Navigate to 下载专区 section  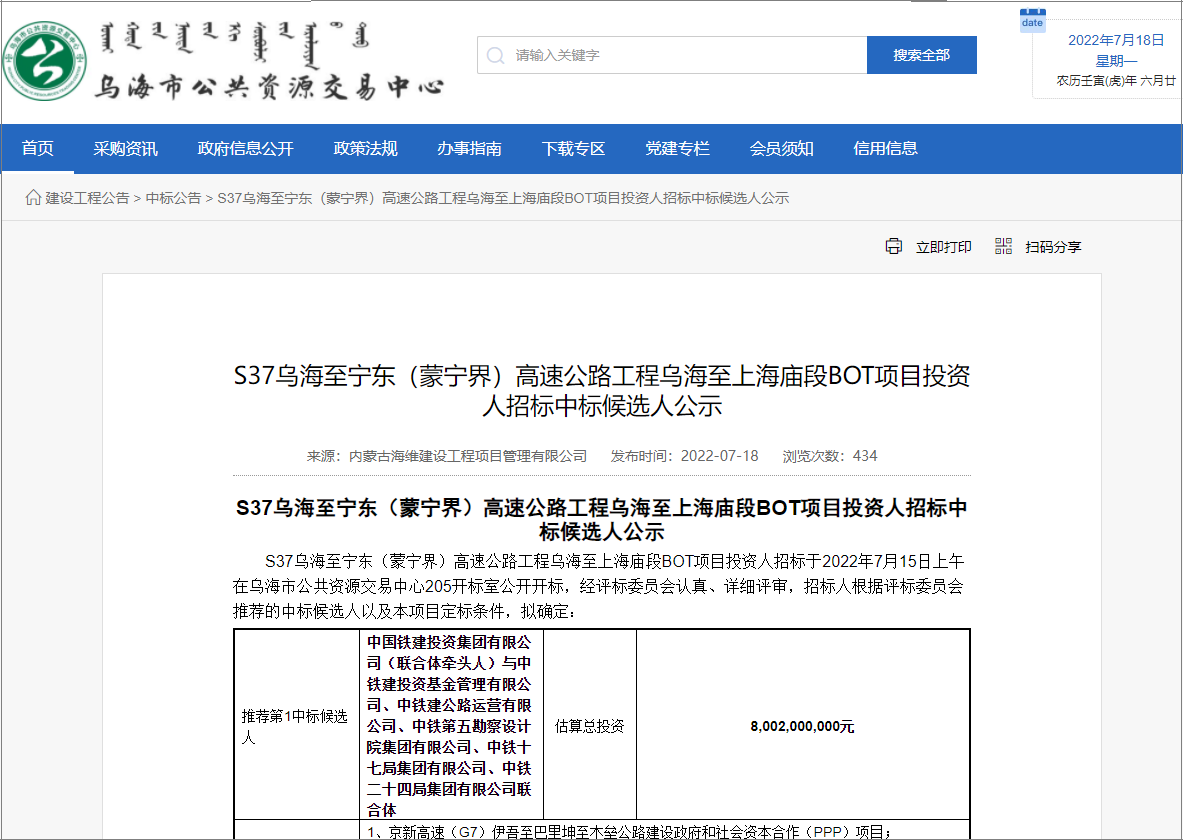tap(574, 149)
